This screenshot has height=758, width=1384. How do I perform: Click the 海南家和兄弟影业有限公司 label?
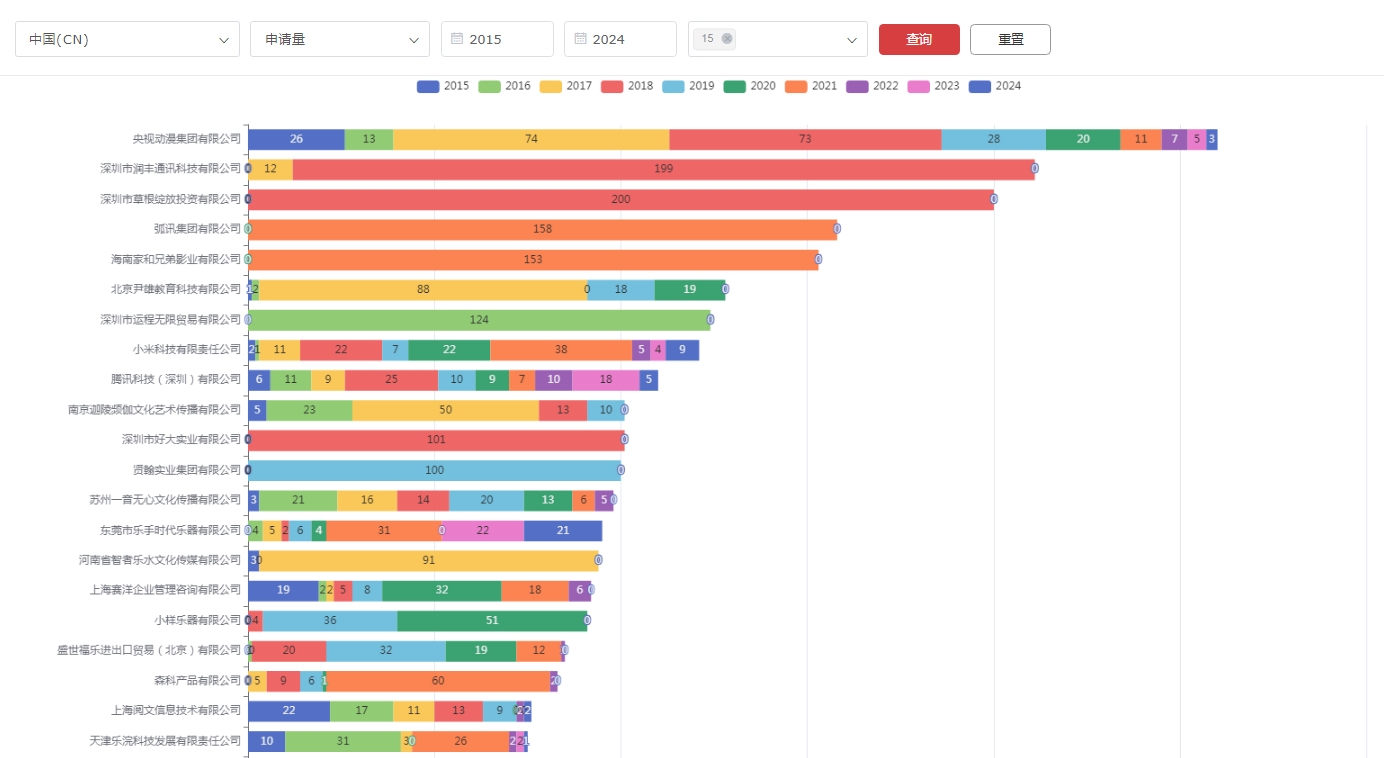point(176,259)
